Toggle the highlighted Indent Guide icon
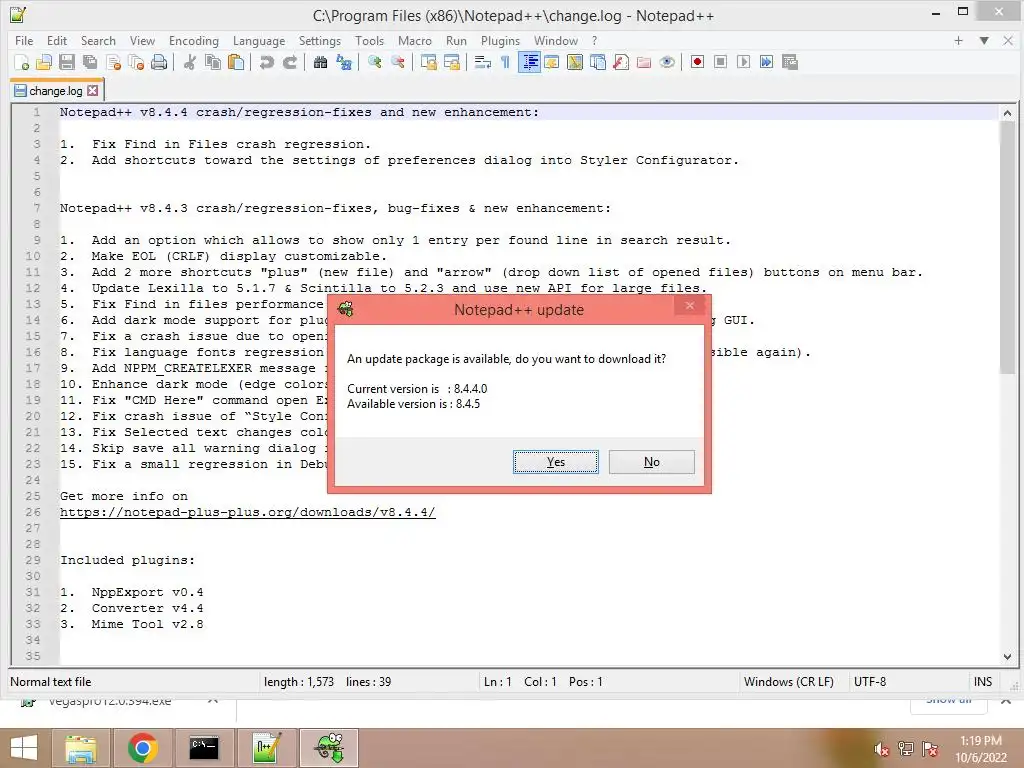The height and width of the screenshot is (768, 1024). coord(529,62)
